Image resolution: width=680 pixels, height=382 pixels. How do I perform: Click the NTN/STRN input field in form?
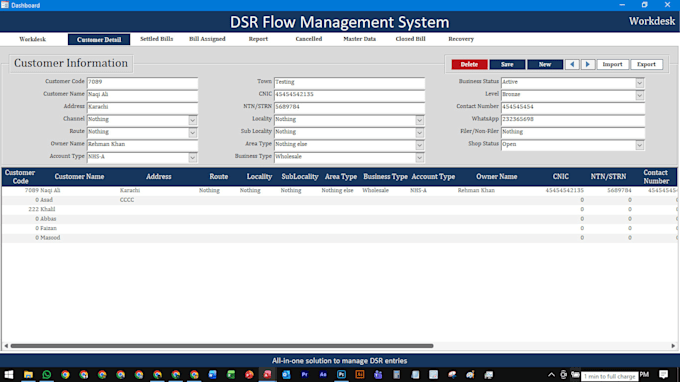point(350,108)
